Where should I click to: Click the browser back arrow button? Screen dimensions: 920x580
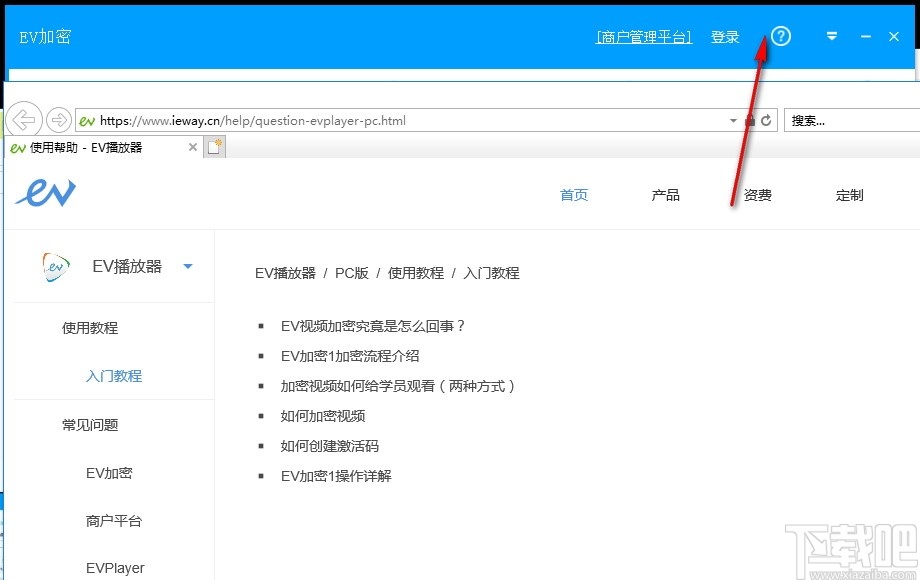click(x=23, y=120)
